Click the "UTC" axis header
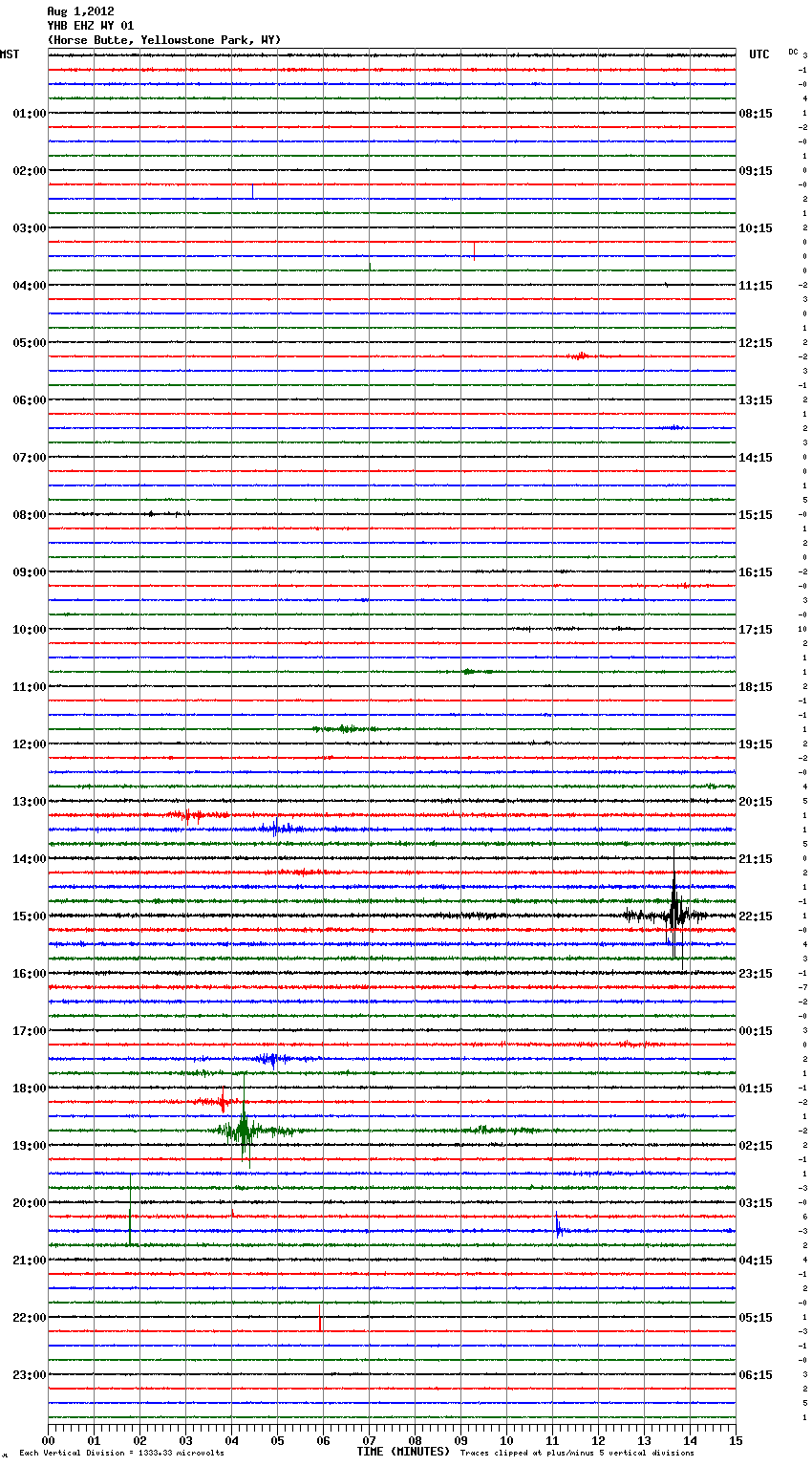The height and width of the screenshot is (1466, 812). (759, 54)
